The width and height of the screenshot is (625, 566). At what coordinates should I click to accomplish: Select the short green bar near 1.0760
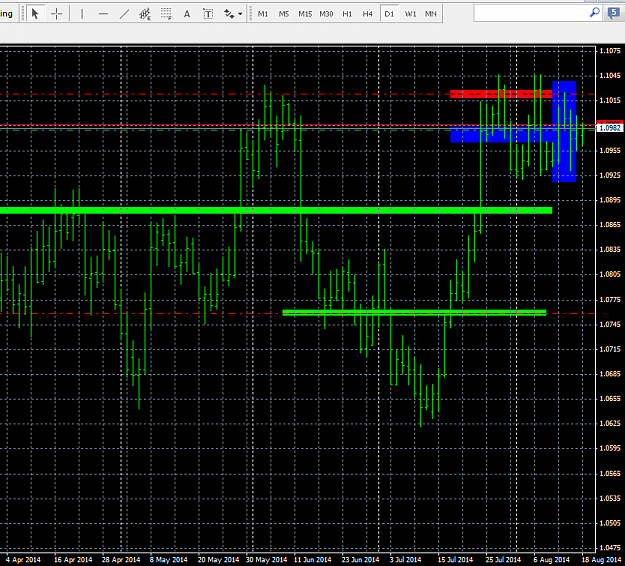(x=414, y=312)
